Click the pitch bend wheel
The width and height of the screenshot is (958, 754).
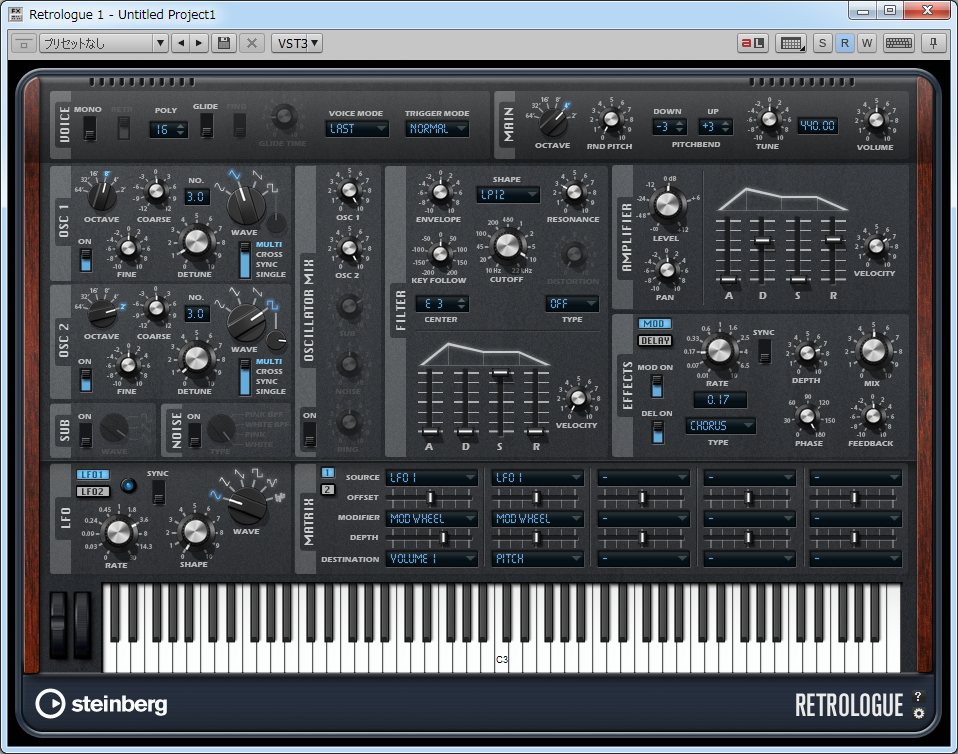pos(58,624)
